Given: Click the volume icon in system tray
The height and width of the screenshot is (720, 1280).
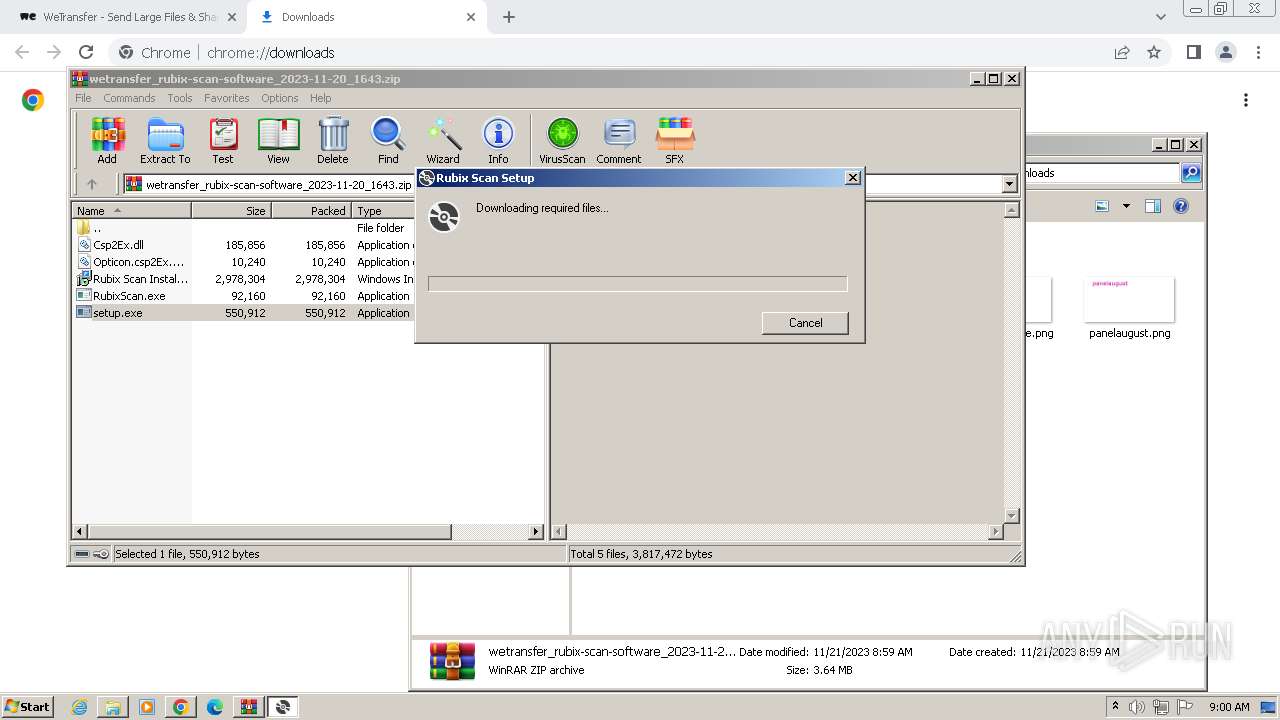Looking at the screenshot, I should (x=1137, y=707).
